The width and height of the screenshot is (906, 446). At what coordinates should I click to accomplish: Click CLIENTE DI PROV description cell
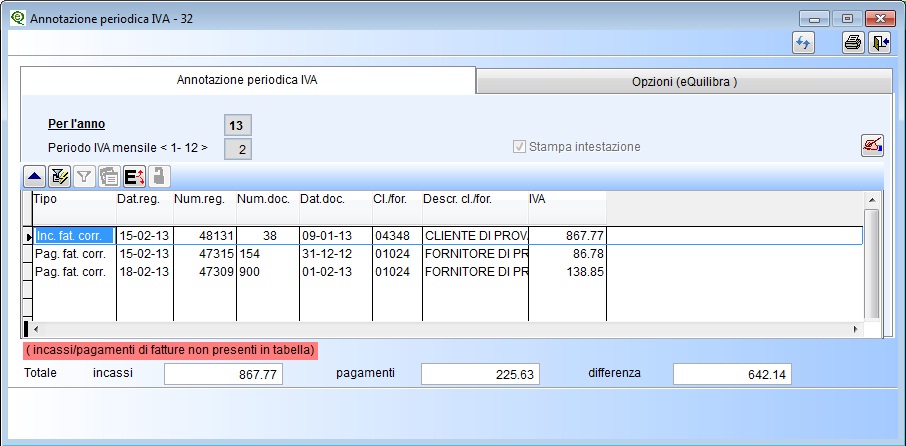pyautogui.click(x=476, y=236)
